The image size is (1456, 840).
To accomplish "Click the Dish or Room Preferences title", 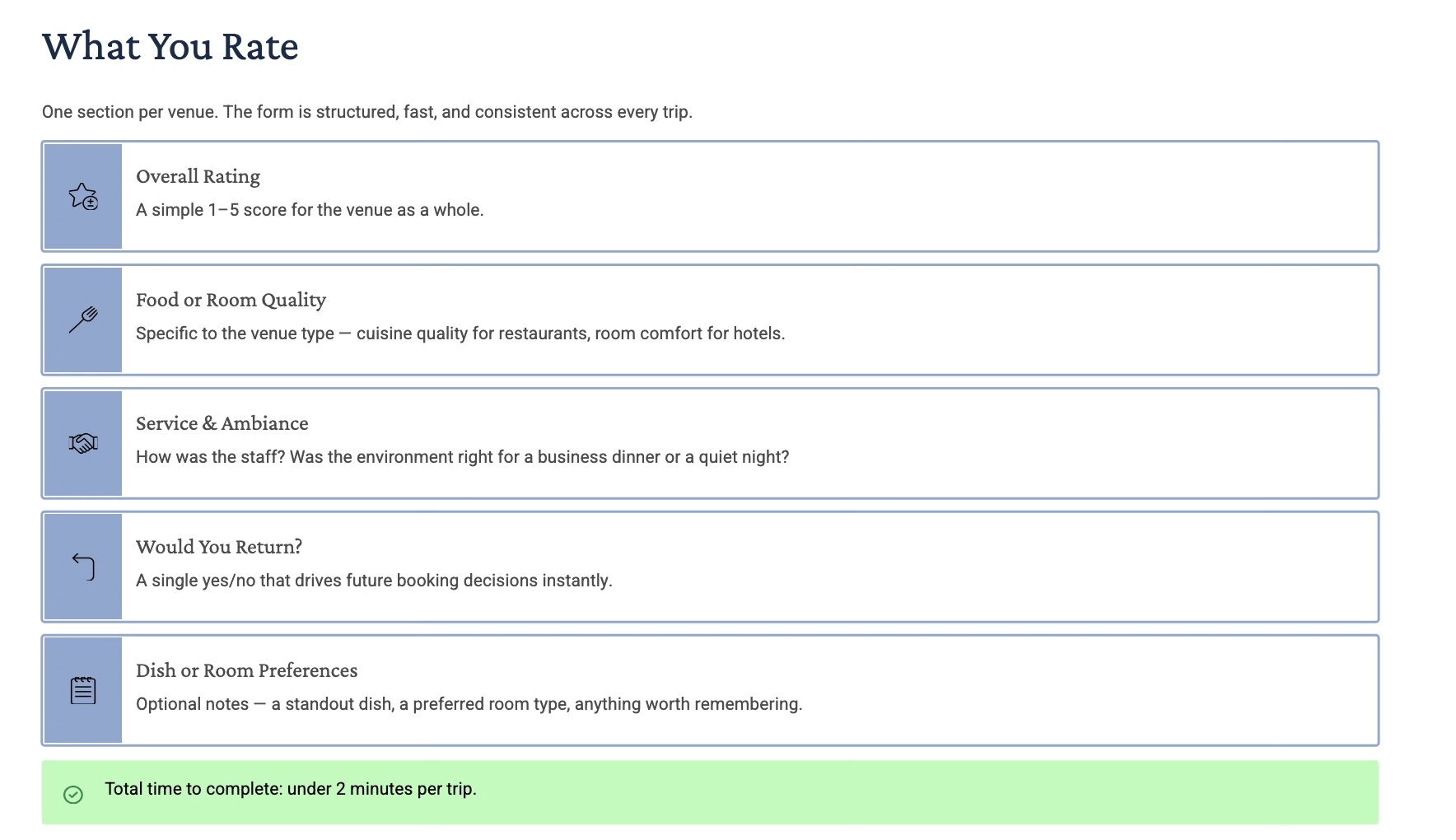I will 246,670.
